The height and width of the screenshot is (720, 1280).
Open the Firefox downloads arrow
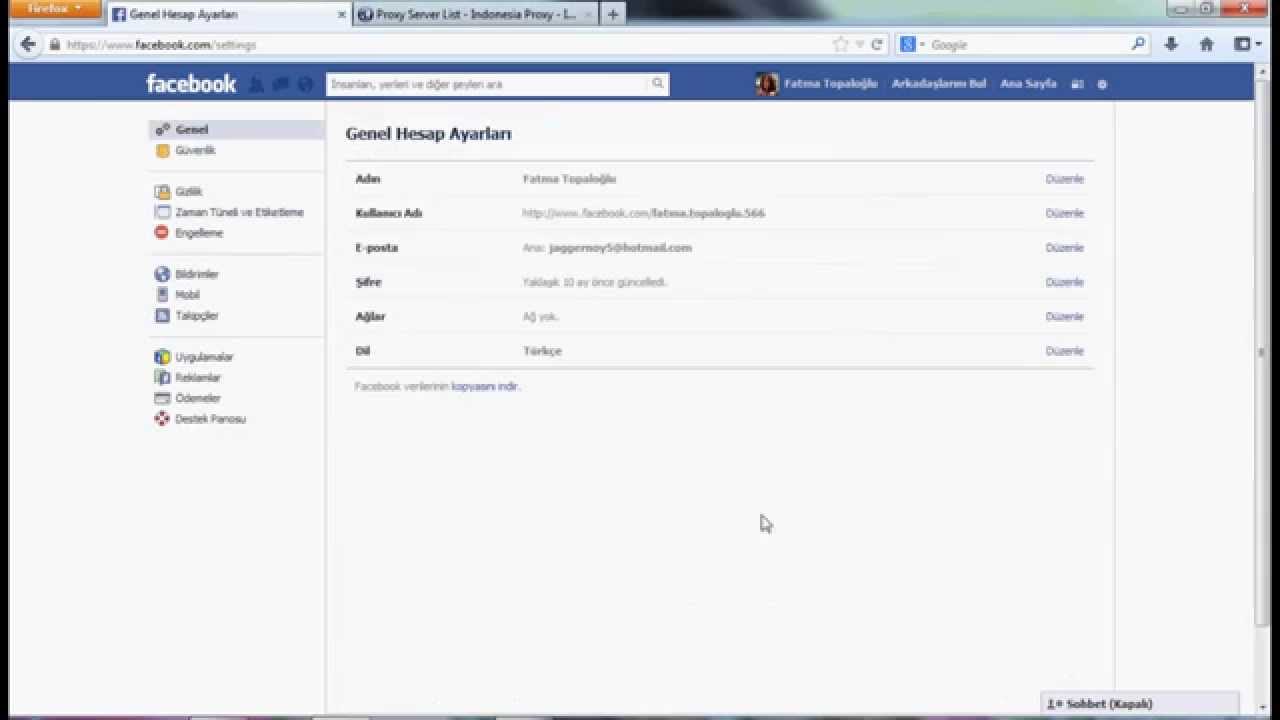pos(1171,45)
